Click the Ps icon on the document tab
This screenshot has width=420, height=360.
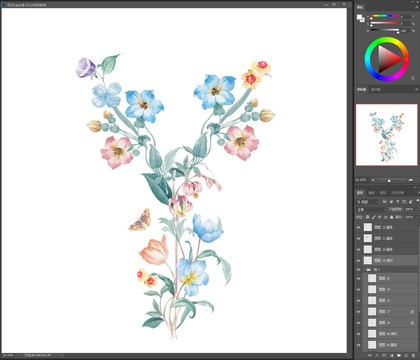pos(4,4)
